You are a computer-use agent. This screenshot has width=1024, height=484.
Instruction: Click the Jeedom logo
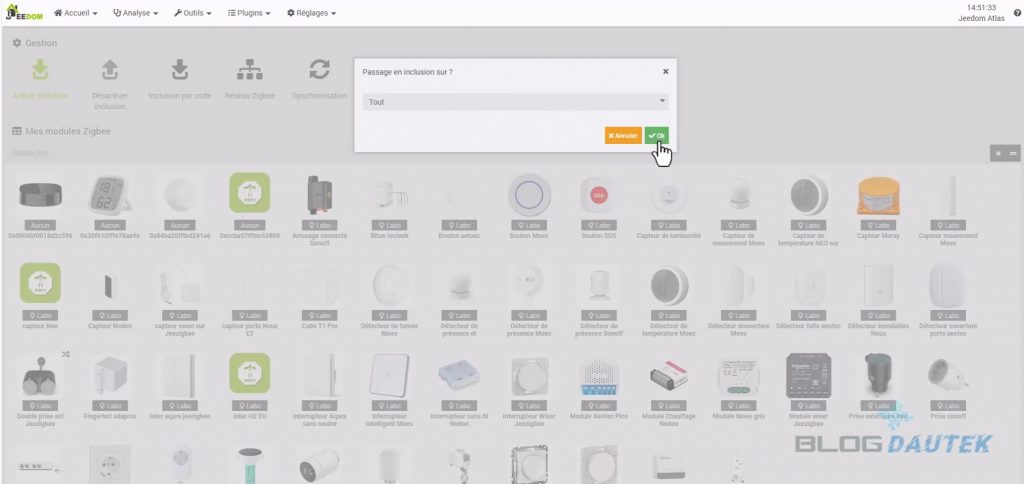coord(24,13)
